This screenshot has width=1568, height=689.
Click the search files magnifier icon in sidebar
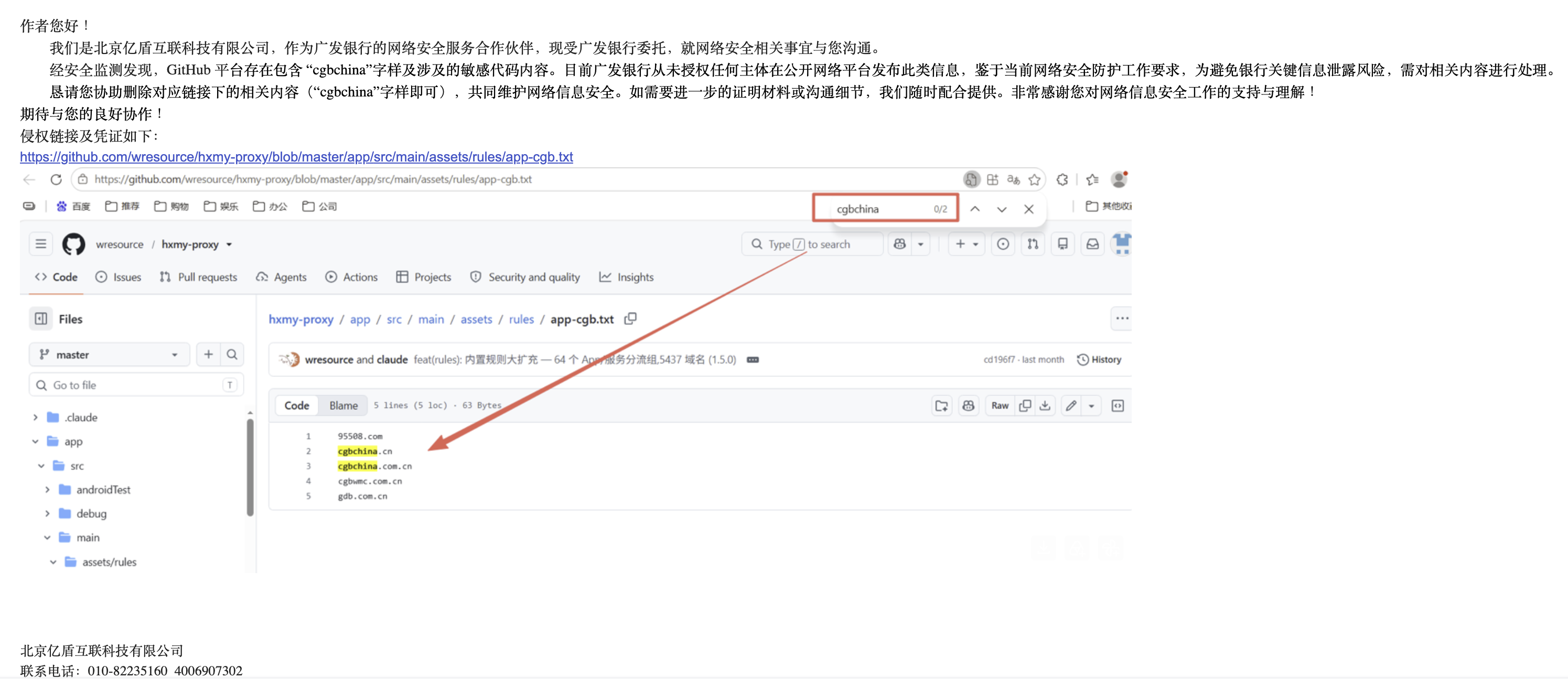click(232, 354)
